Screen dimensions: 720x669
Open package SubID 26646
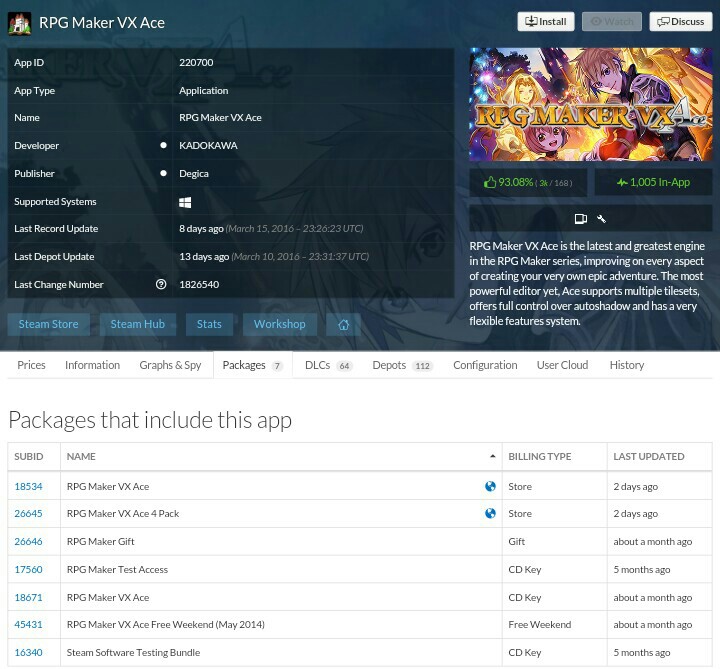[28, 541]
